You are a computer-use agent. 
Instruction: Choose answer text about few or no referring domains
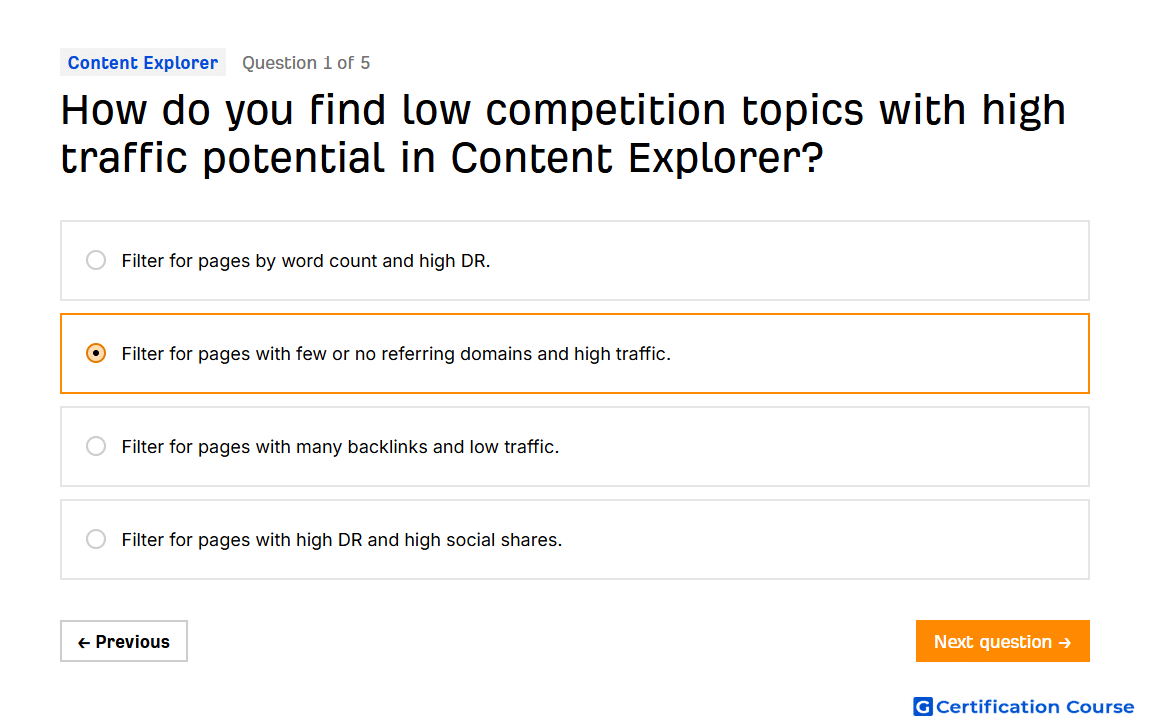[x=396, y=354]
